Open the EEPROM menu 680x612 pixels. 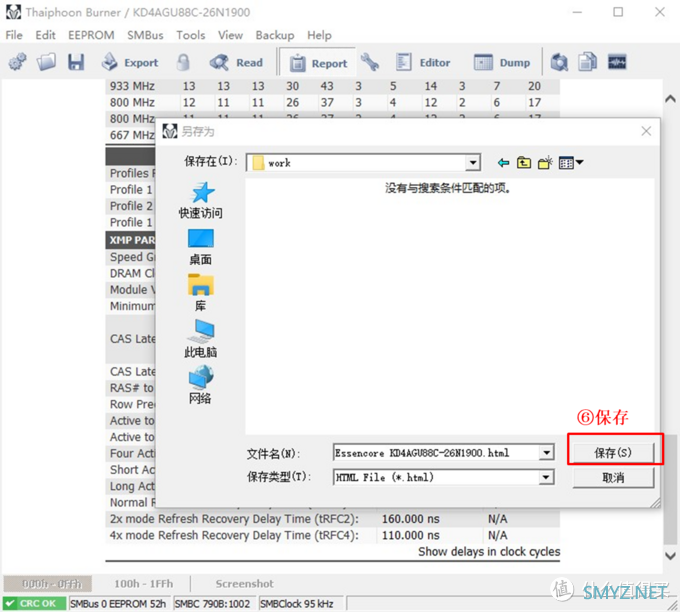[91, 35]
